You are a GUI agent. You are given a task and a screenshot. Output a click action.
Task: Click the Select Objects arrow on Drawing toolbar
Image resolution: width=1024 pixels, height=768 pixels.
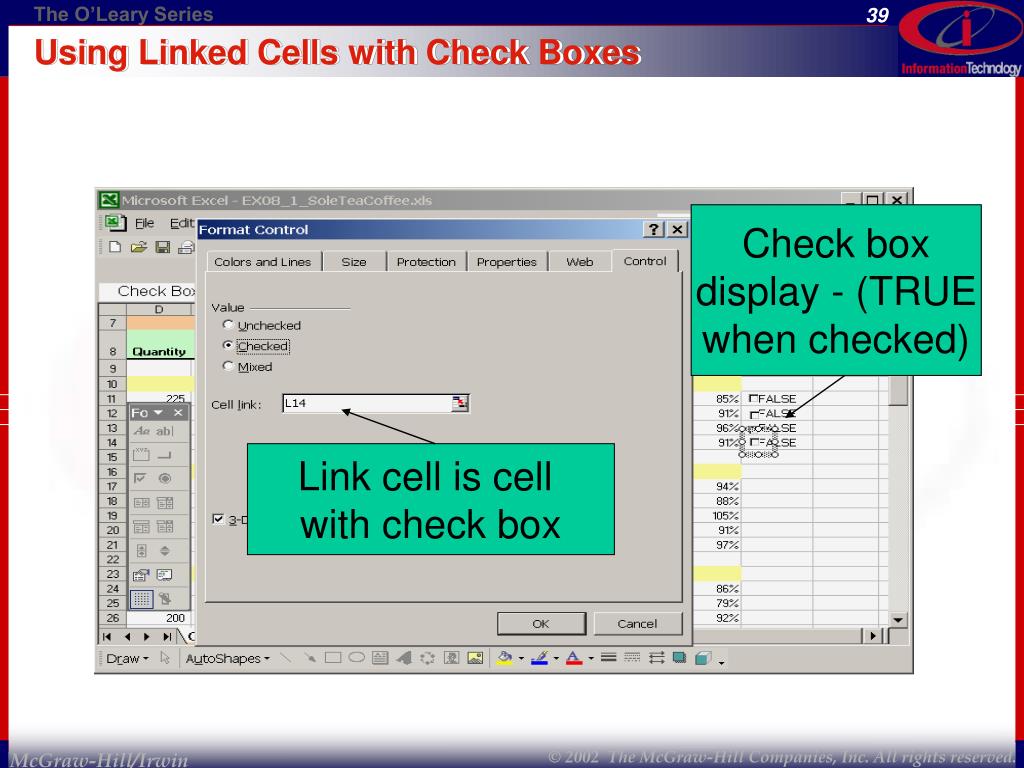tap(165, 658)
